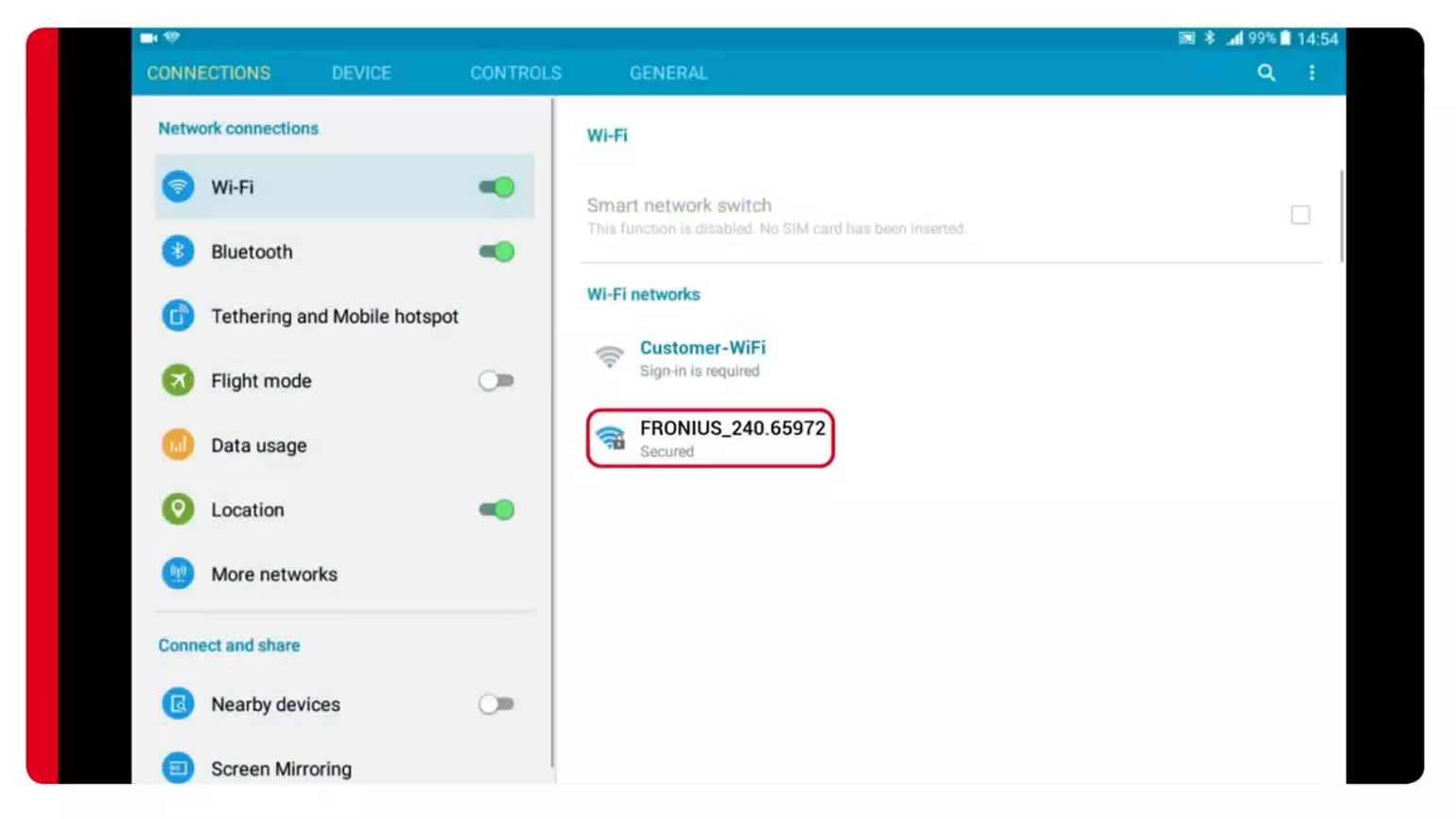Open the three-dot overflow menu

point(1311,72)
